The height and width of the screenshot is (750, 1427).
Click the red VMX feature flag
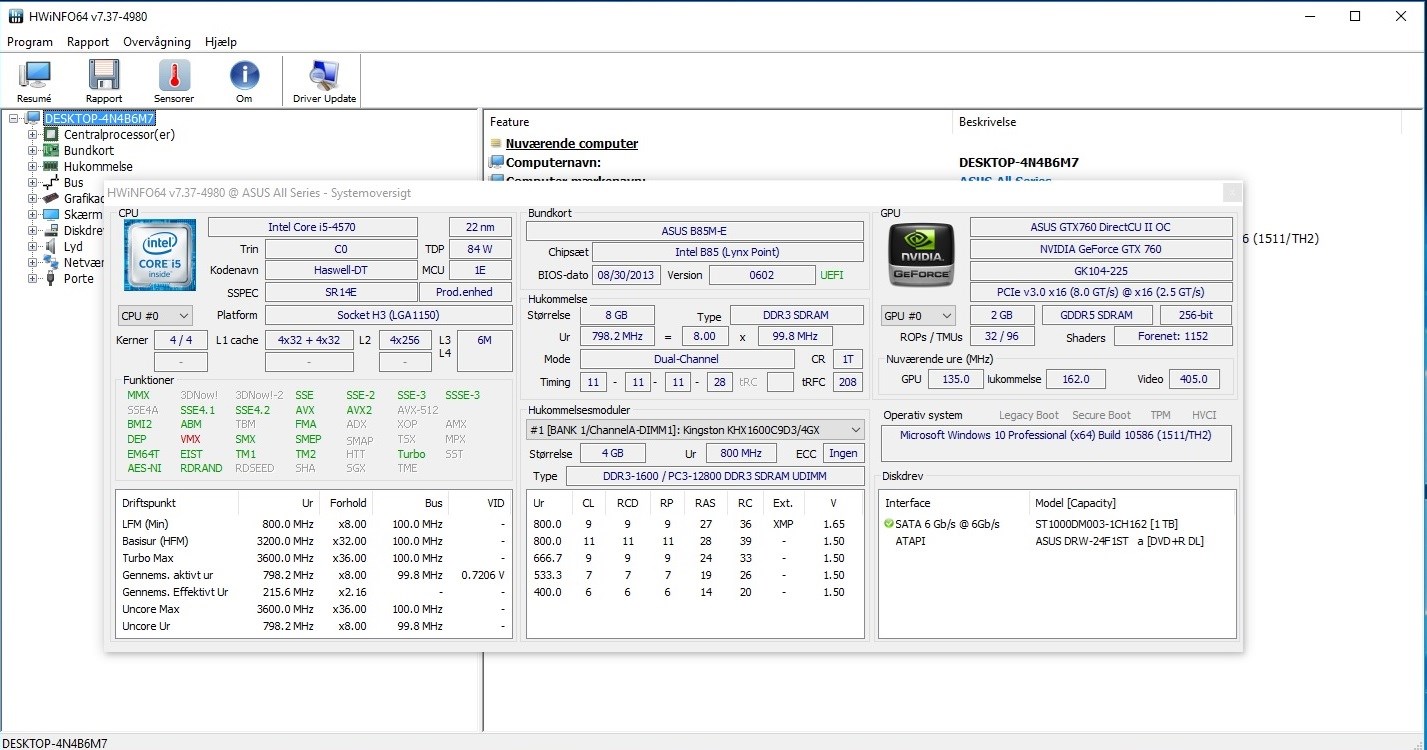coord(190,439)
